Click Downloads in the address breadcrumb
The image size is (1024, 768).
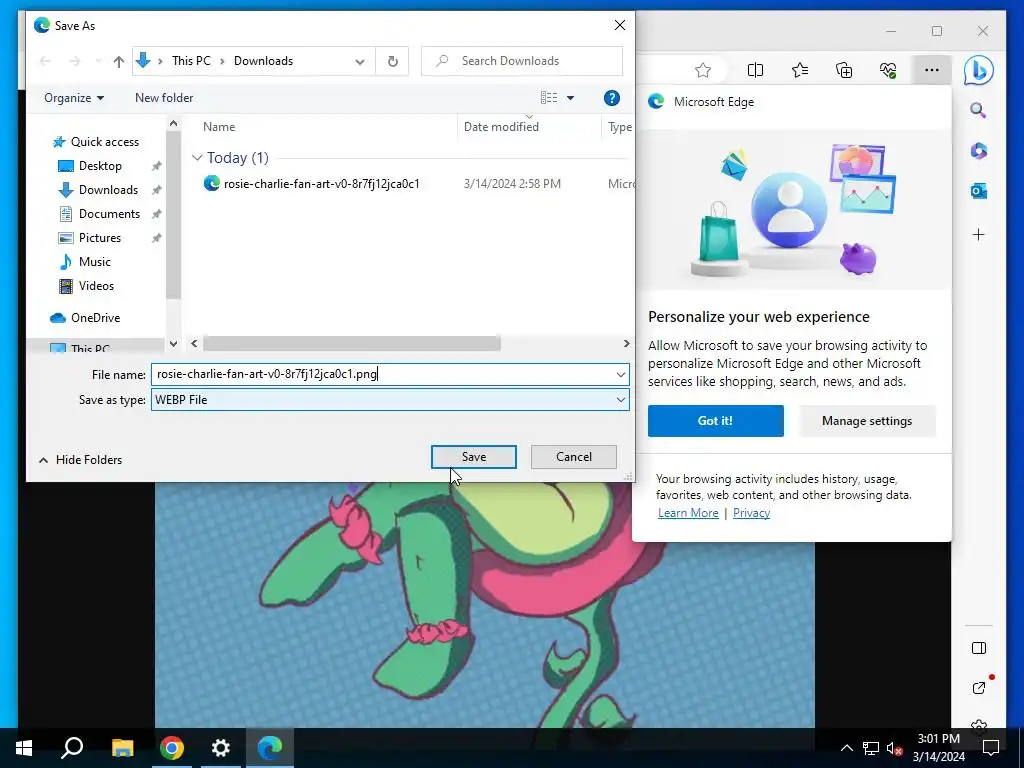pos(263,61)
